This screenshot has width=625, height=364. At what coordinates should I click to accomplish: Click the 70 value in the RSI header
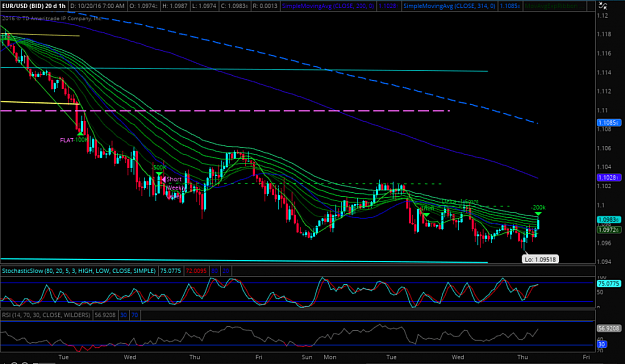point(135,315)
